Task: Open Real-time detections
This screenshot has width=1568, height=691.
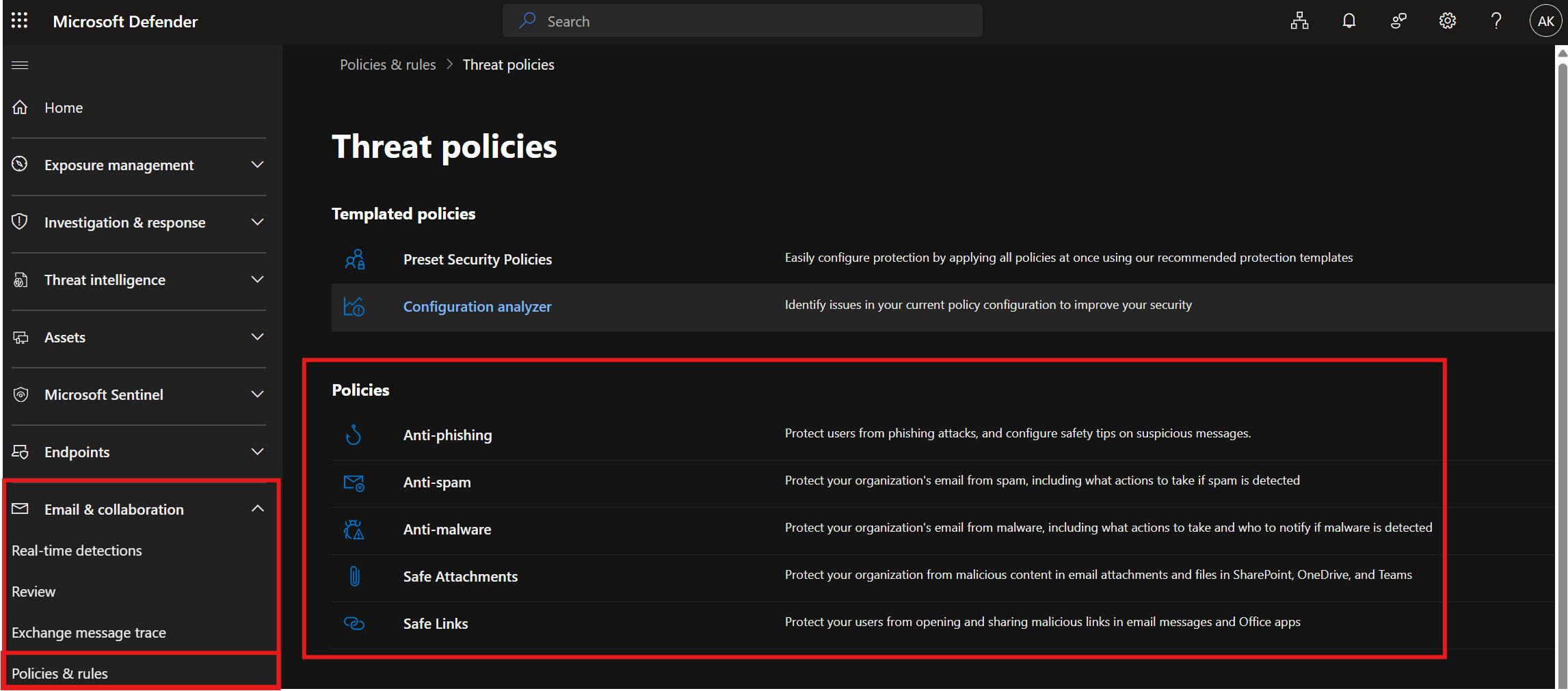Action: pos(77,551)
